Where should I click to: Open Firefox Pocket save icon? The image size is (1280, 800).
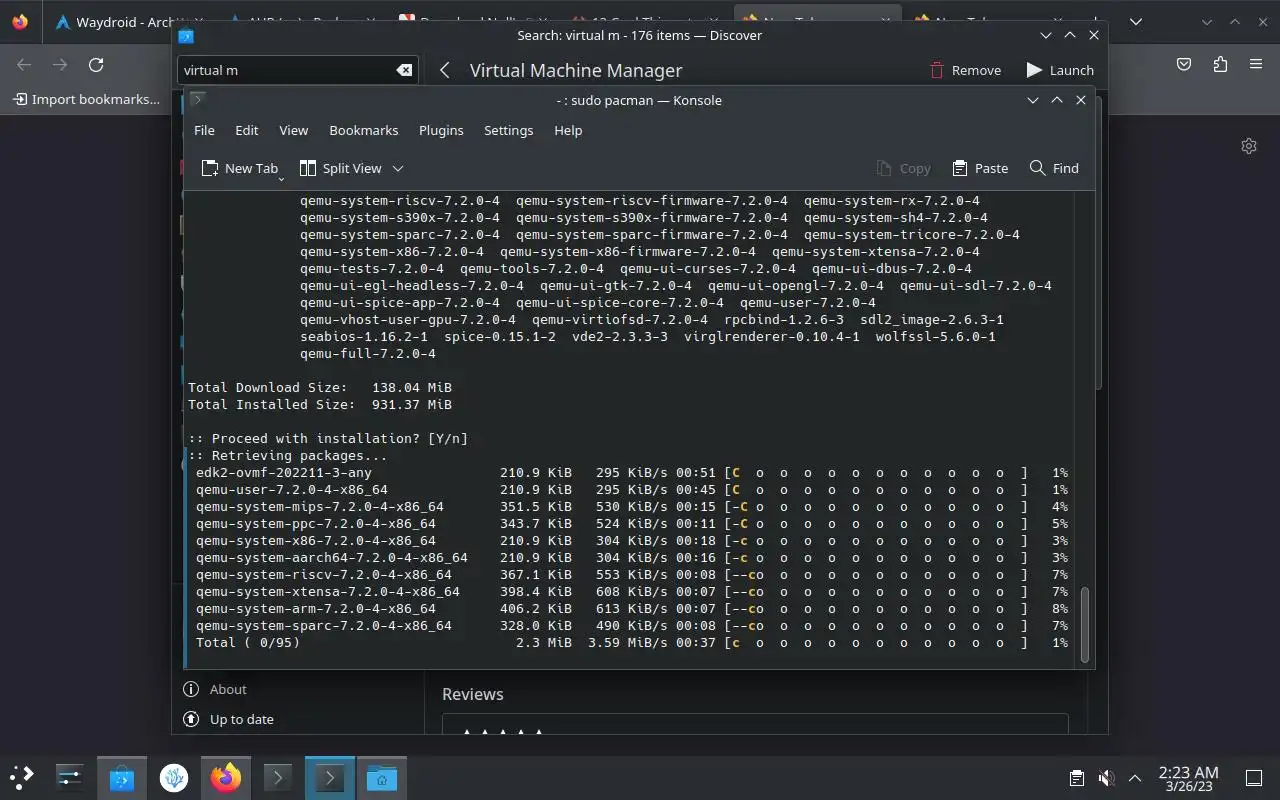[1184, 65]
